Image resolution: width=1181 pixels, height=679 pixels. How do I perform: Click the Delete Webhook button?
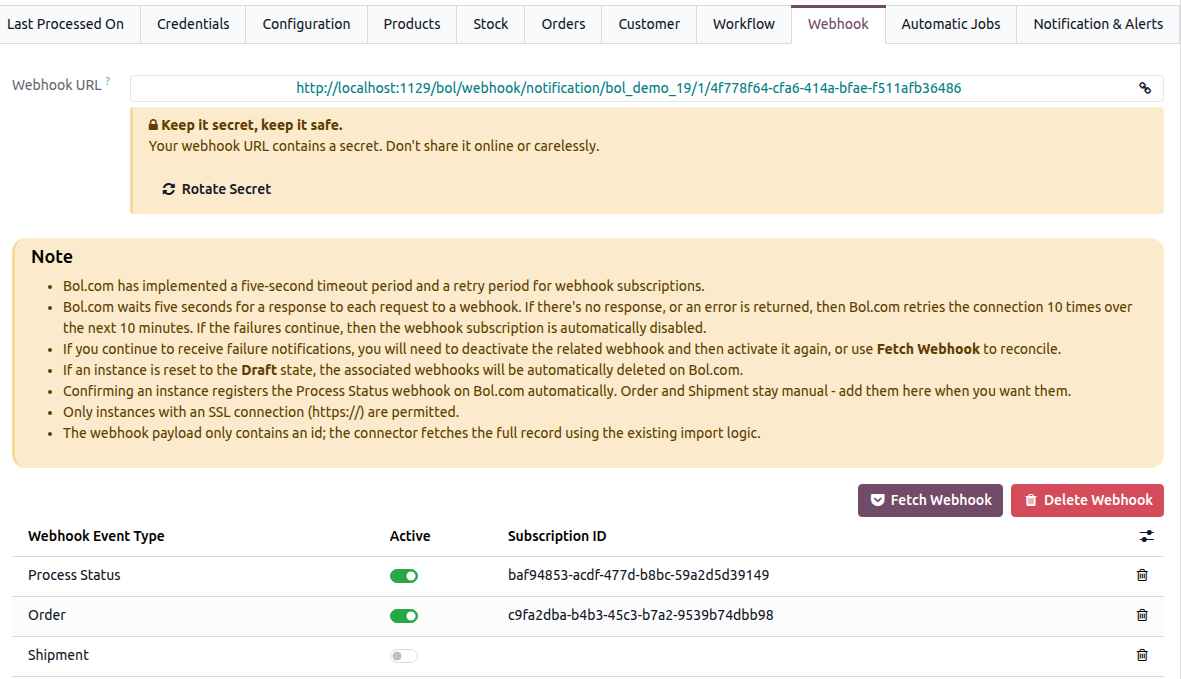point(1088,500)
